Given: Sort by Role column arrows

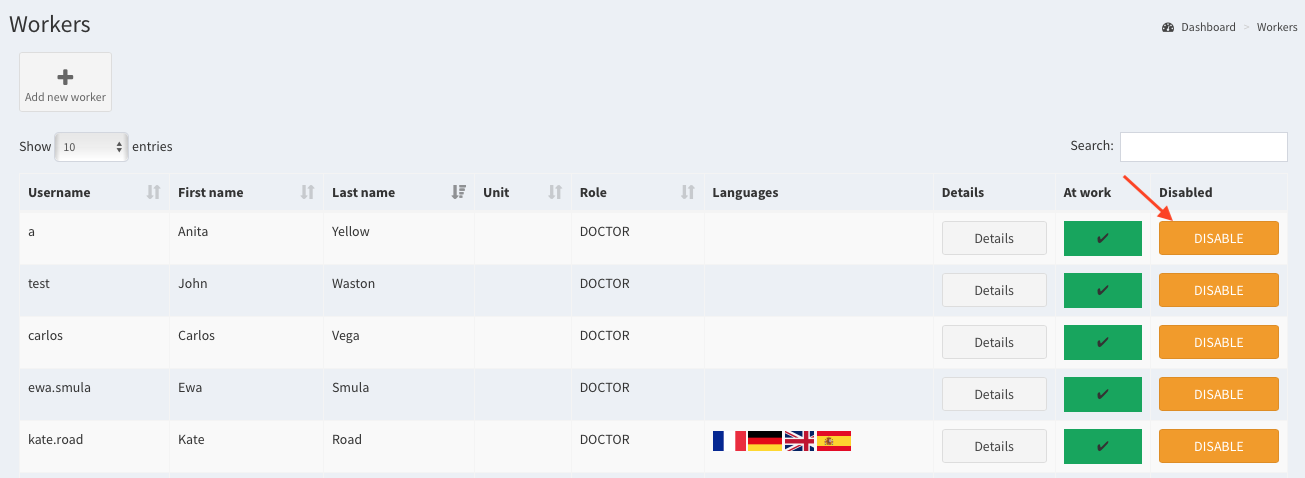Looking at the screenshot, I should (x=688, y=192).
